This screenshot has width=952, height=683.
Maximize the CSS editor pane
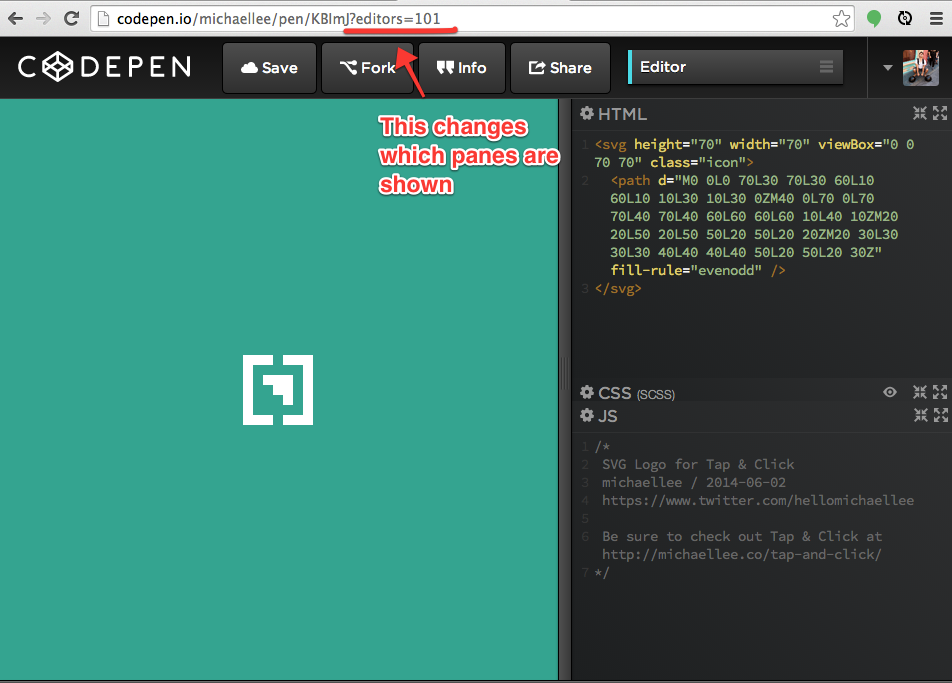(940, 392)
